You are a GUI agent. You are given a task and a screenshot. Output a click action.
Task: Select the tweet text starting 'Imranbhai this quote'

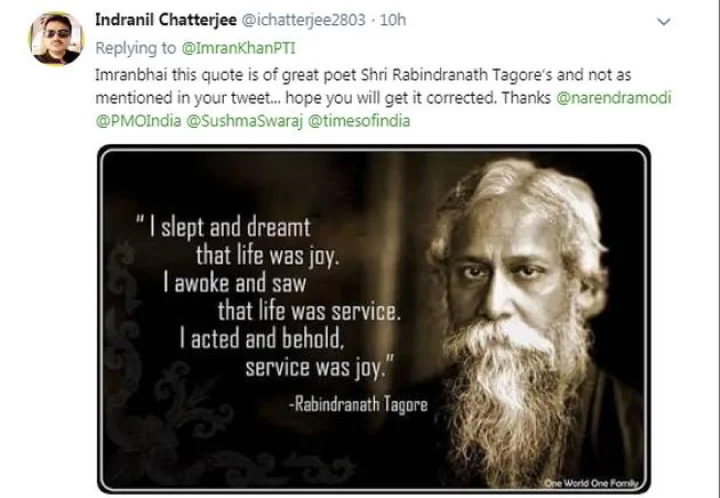pyautogui.click(x=383, y=98)
